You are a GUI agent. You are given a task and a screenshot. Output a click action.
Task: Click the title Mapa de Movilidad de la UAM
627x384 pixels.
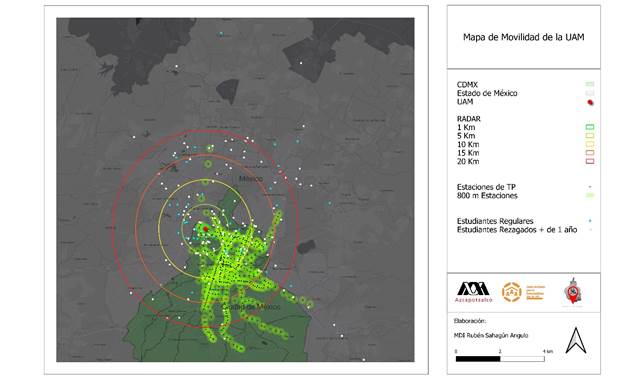click(x=523, y=37)
